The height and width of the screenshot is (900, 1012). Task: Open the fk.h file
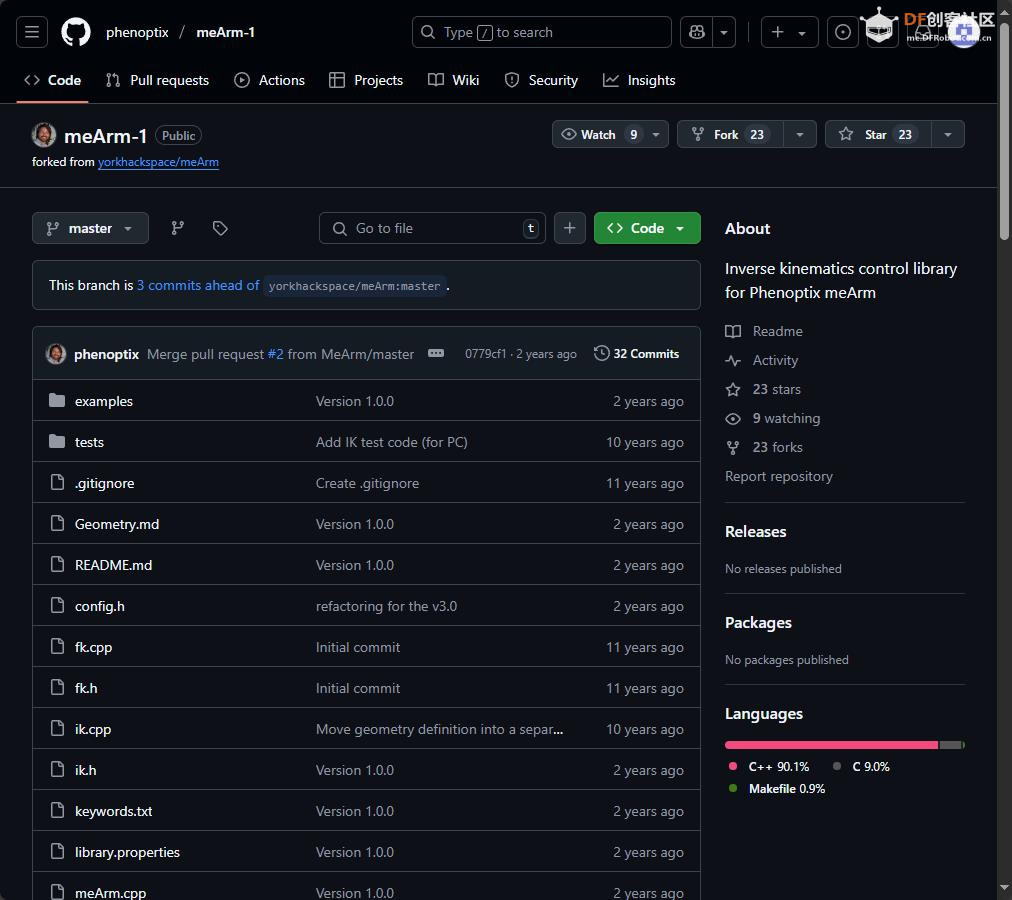pyautogui.click(x=86, y=688)
